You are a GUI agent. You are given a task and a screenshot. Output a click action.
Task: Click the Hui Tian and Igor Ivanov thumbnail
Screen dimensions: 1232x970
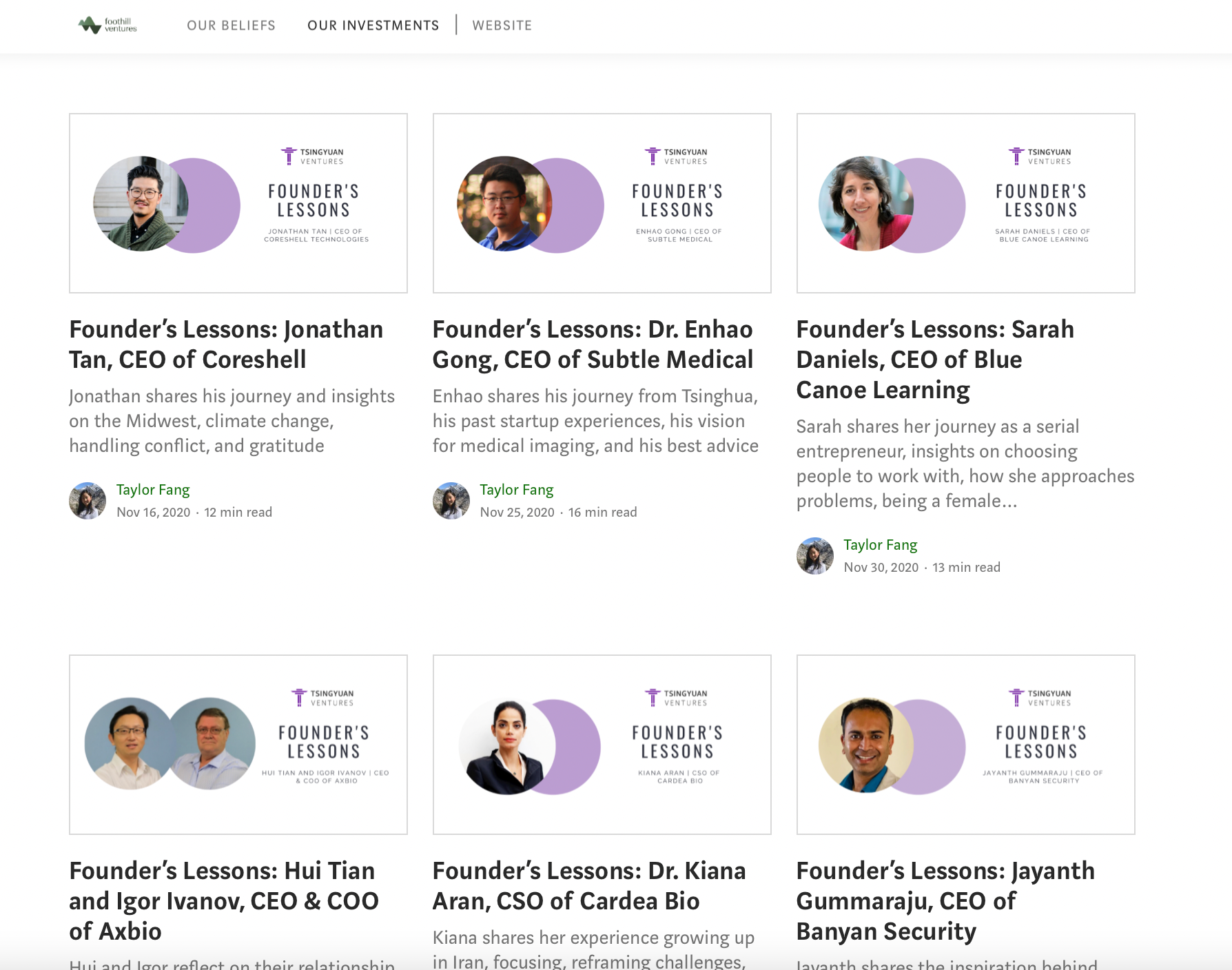click(238, 745)
